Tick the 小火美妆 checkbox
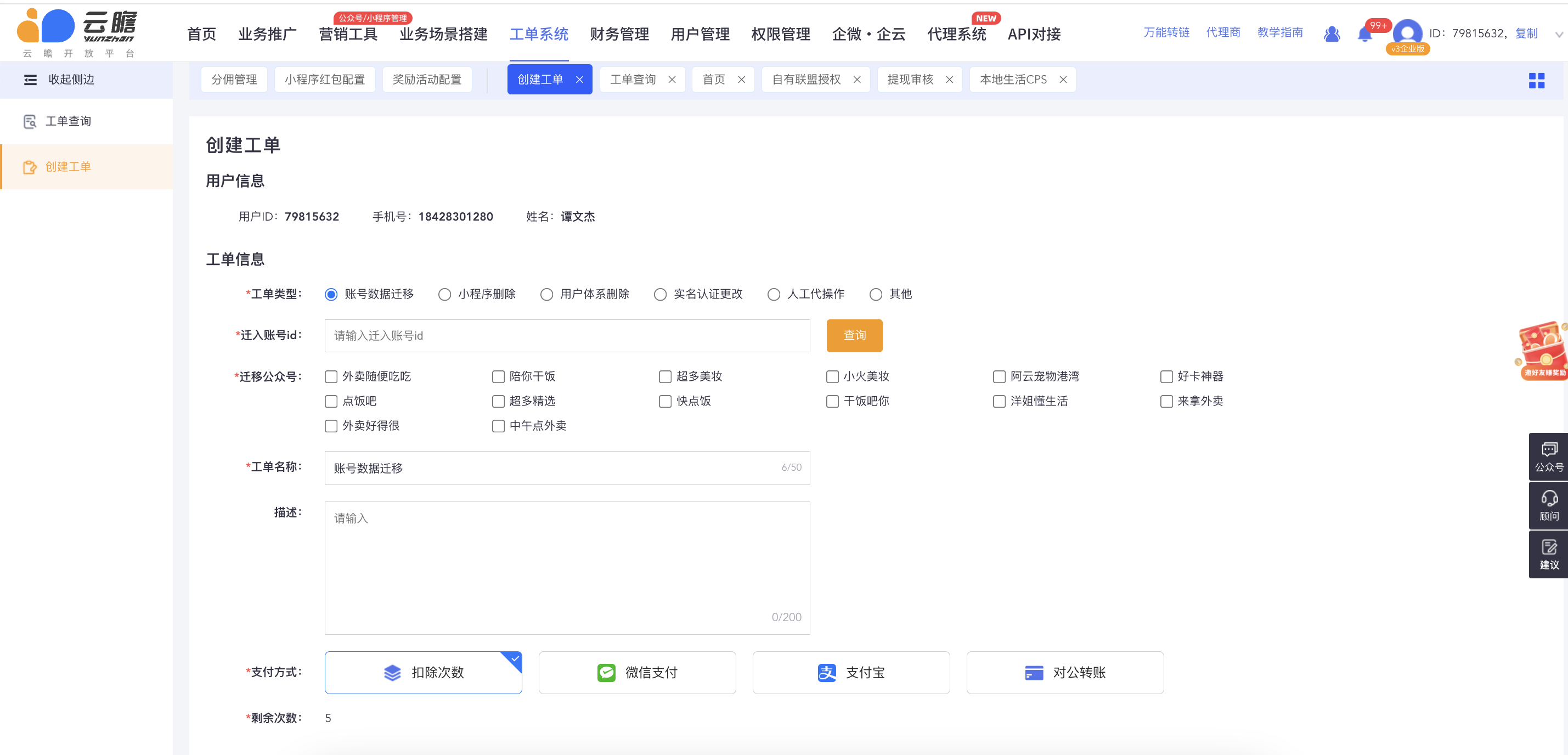1568x755 pixels. tap(833, 377)
